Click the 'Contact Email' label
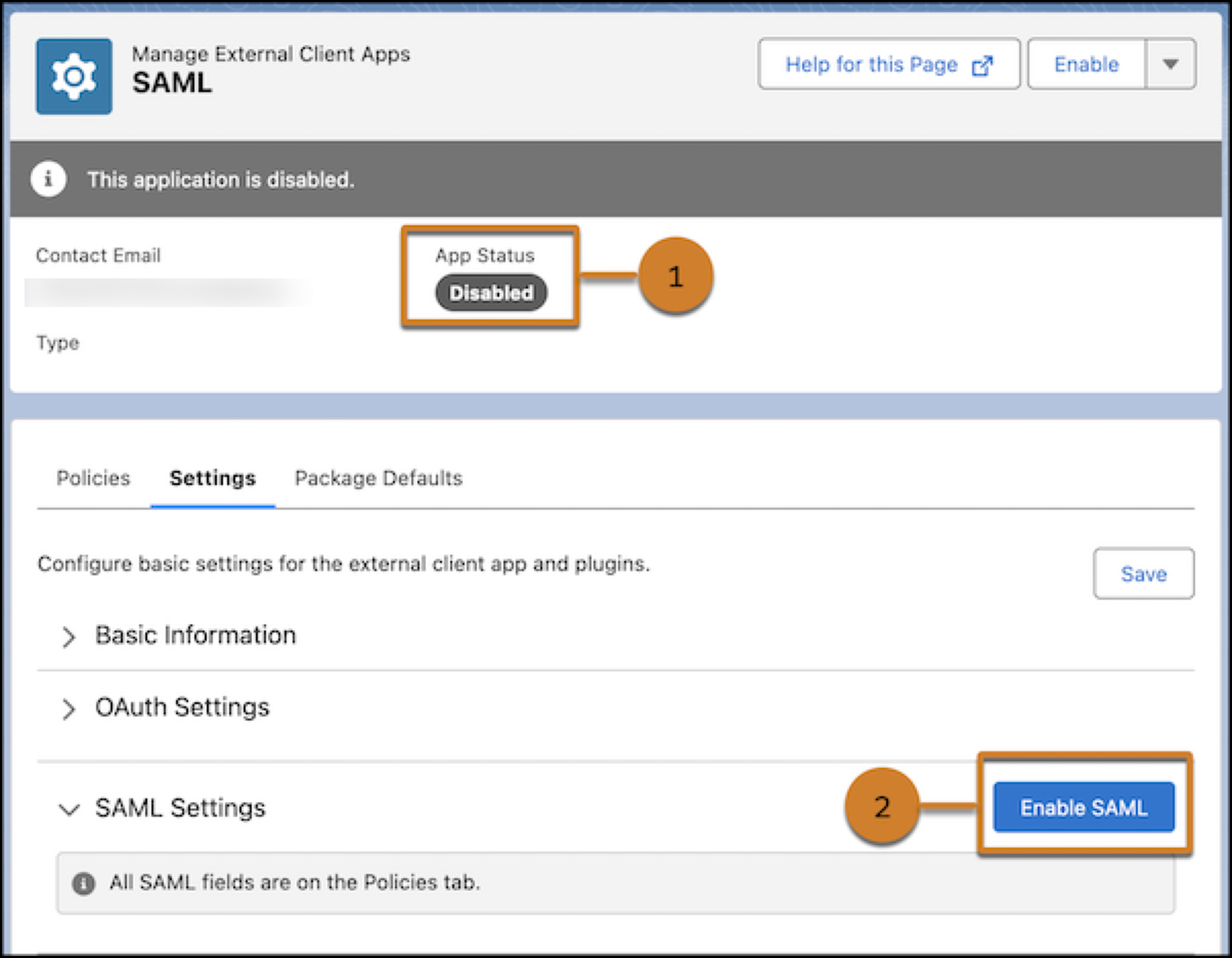Image resolution: width=1232 pixels, height=958 pixels. (x=98, y=255)
